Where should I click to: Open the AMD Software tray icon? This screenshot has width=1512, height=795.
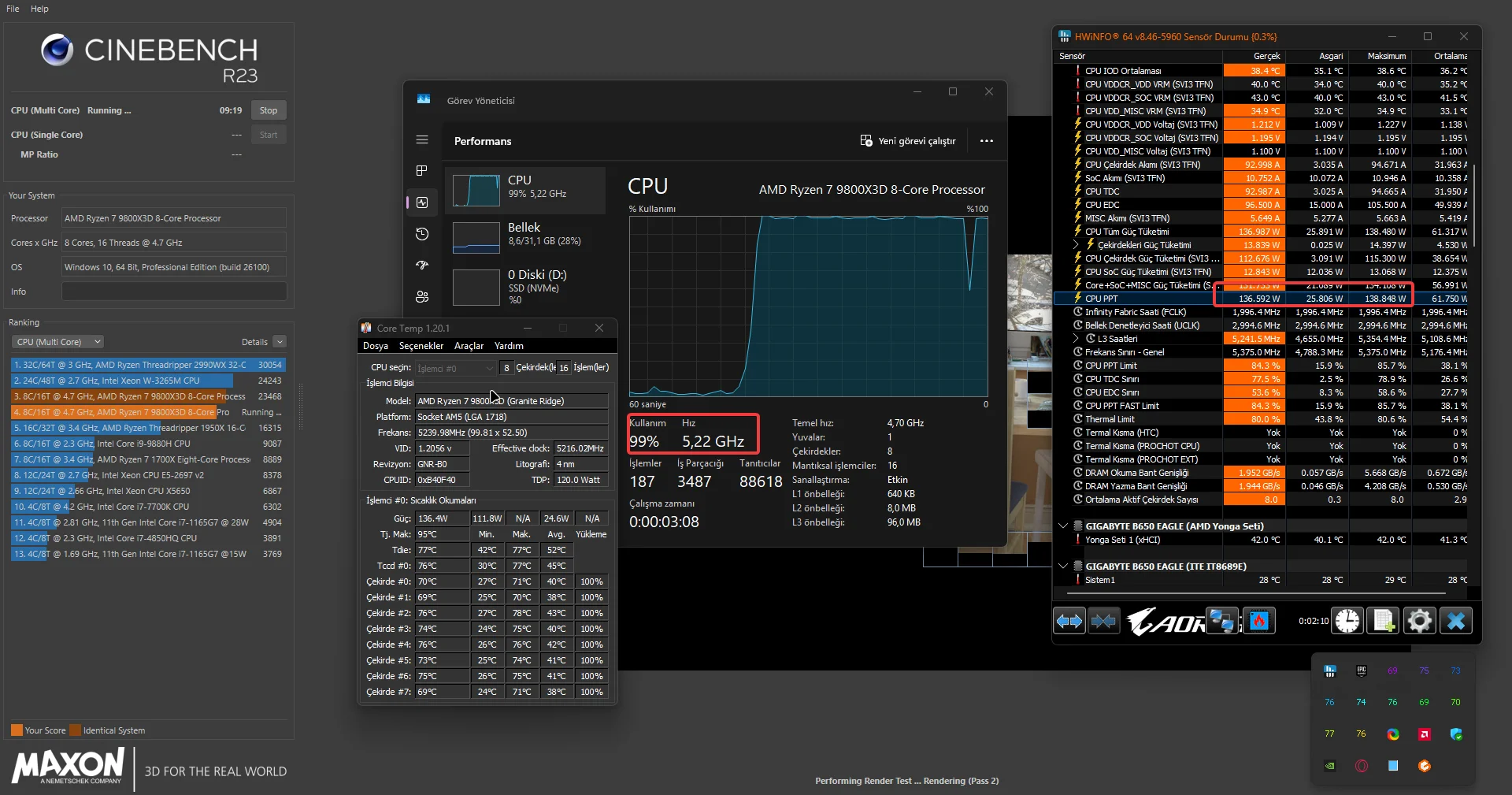pyautogui.click(x=1425, y=734)
